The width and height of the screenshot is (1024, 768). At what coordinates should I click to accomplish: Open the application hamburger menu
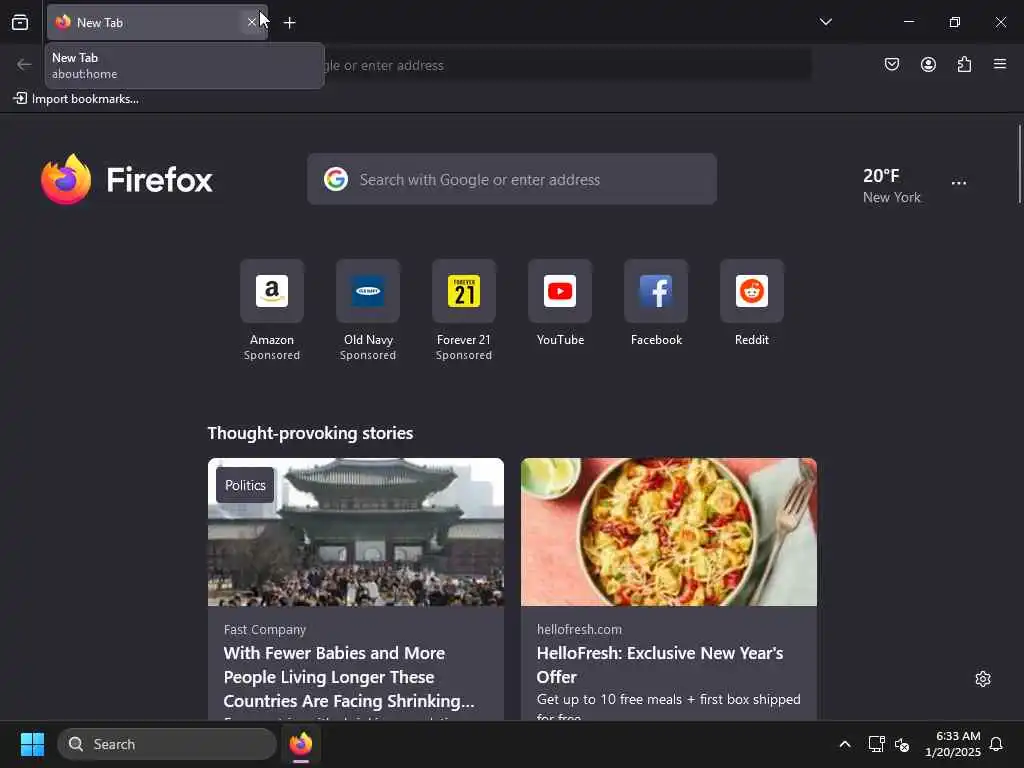point(1000,64)
